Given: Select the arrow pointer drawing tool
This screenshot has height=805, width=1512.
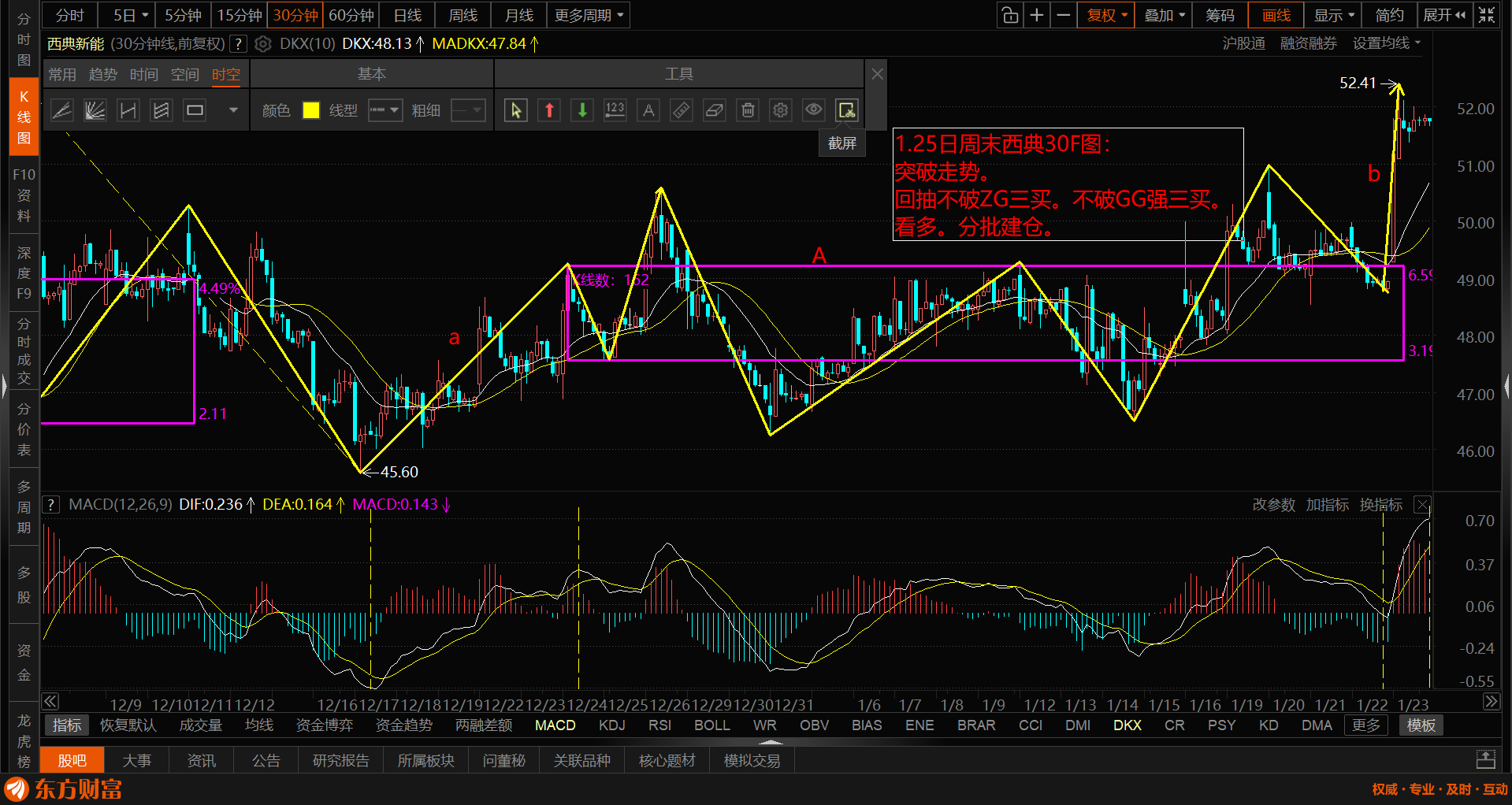Looking at the screenshot, I should click(515, 110).
